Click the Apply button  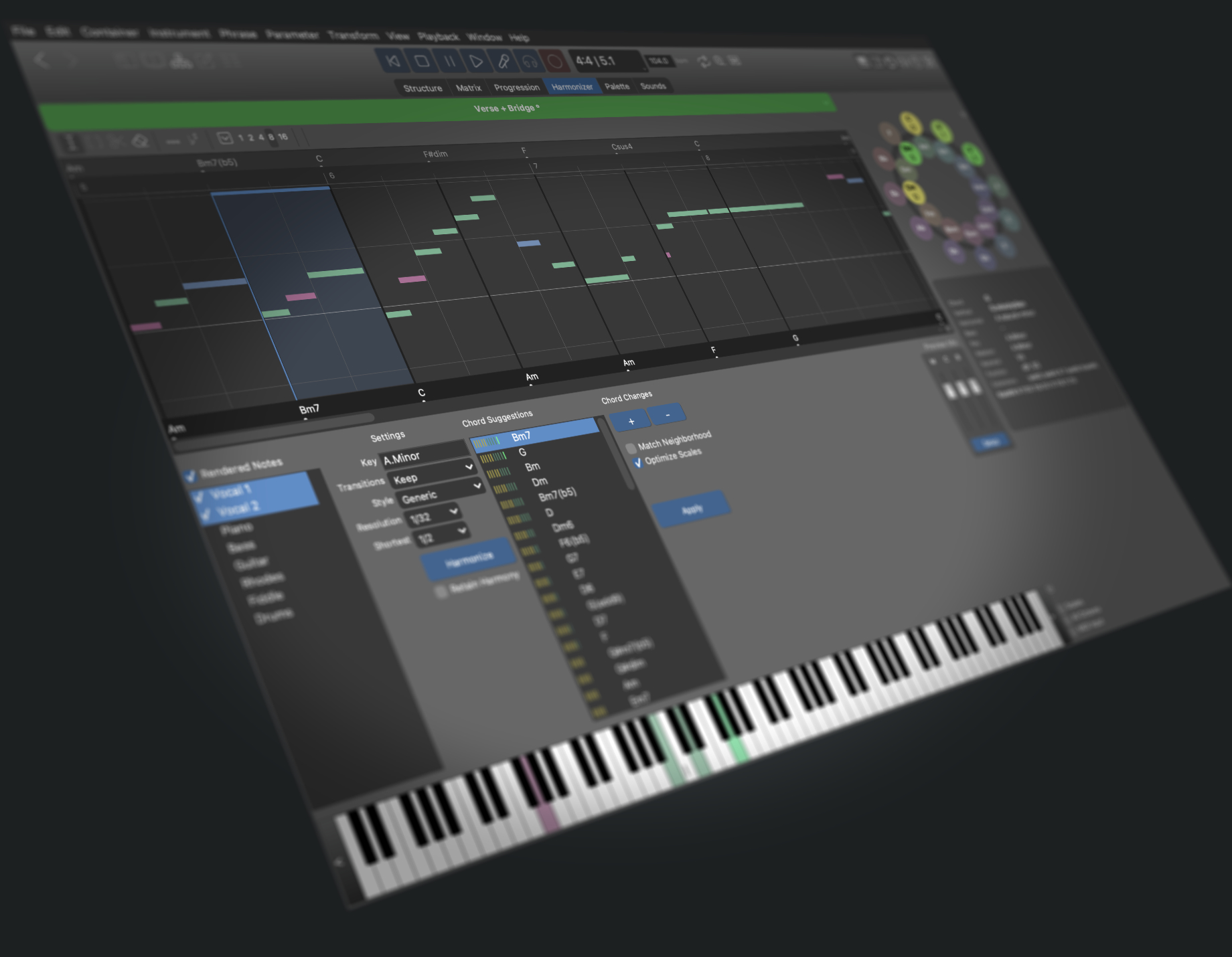692,510
